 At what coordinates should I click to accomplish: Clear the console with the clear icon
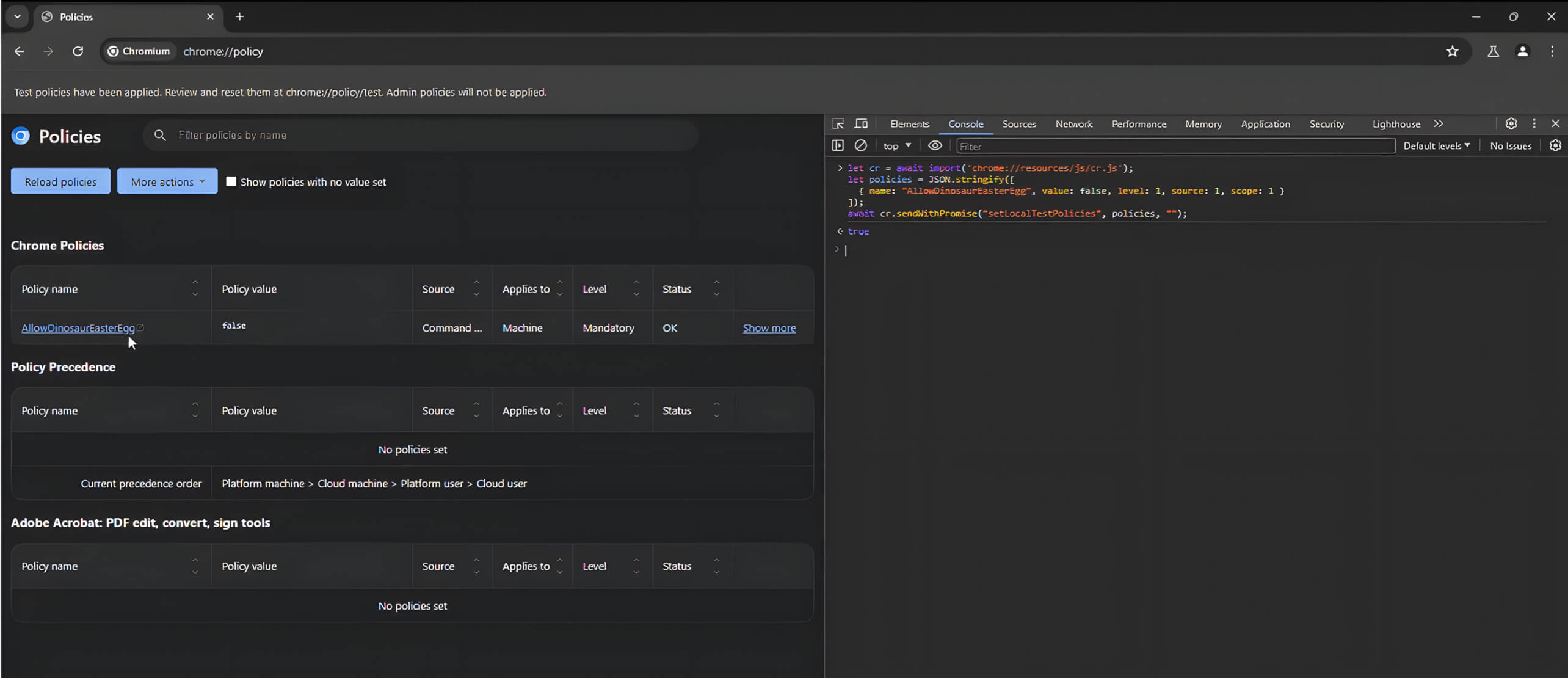[861, 145]
